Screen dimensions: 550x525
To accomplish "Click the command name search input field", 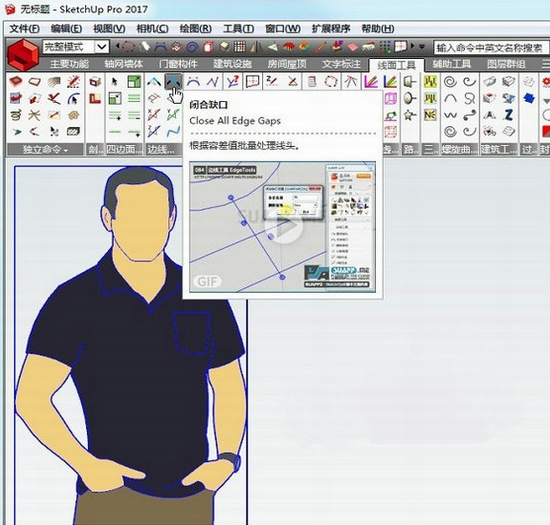I will (x=490, y=48).
